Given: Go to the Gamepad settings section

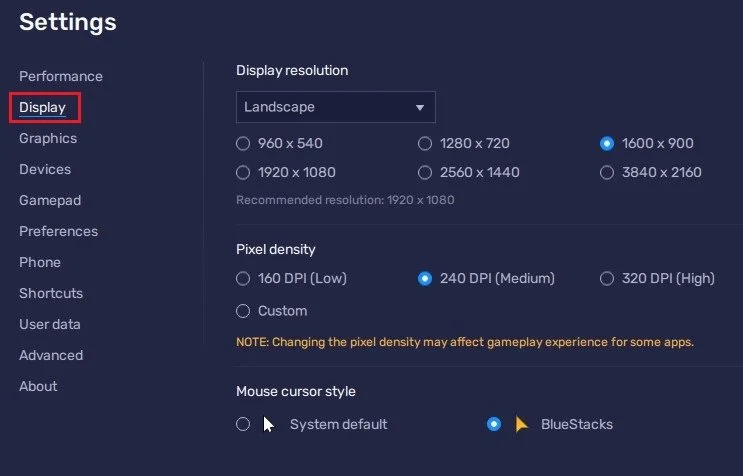Looking at the screenshot, I should [50, 200].
